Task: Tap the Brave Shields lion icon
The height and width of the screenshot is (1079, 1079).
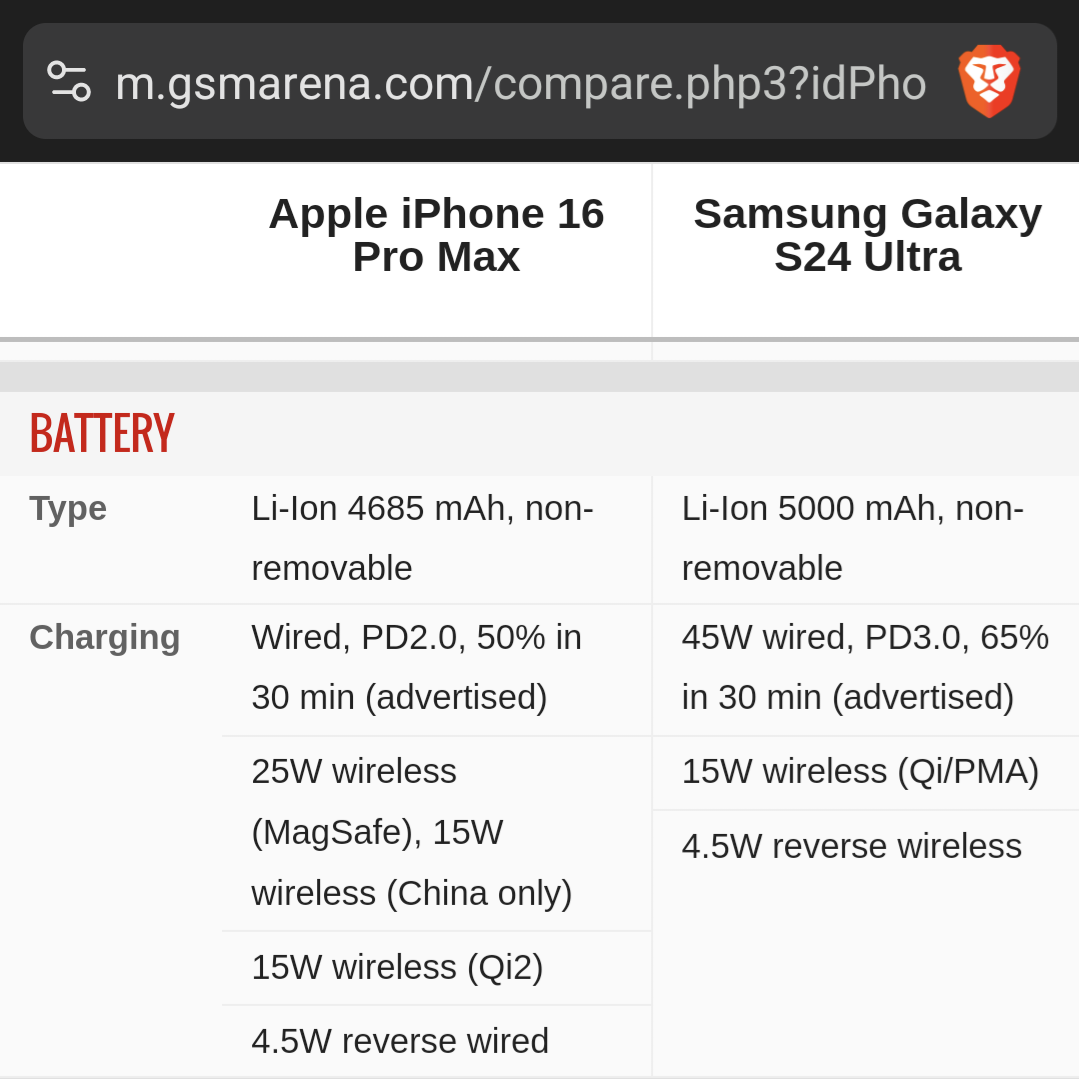Action: pos(988,82)
